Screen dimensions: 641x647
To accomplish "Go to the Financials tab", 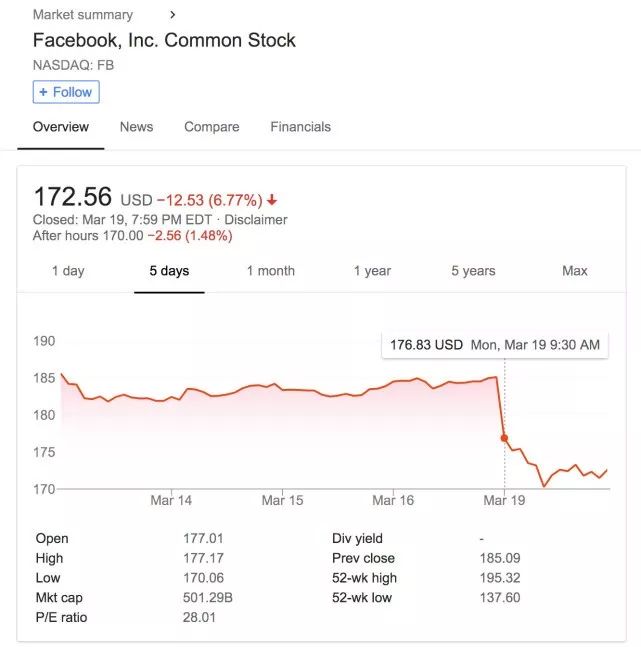I will (x=300, y=127).
